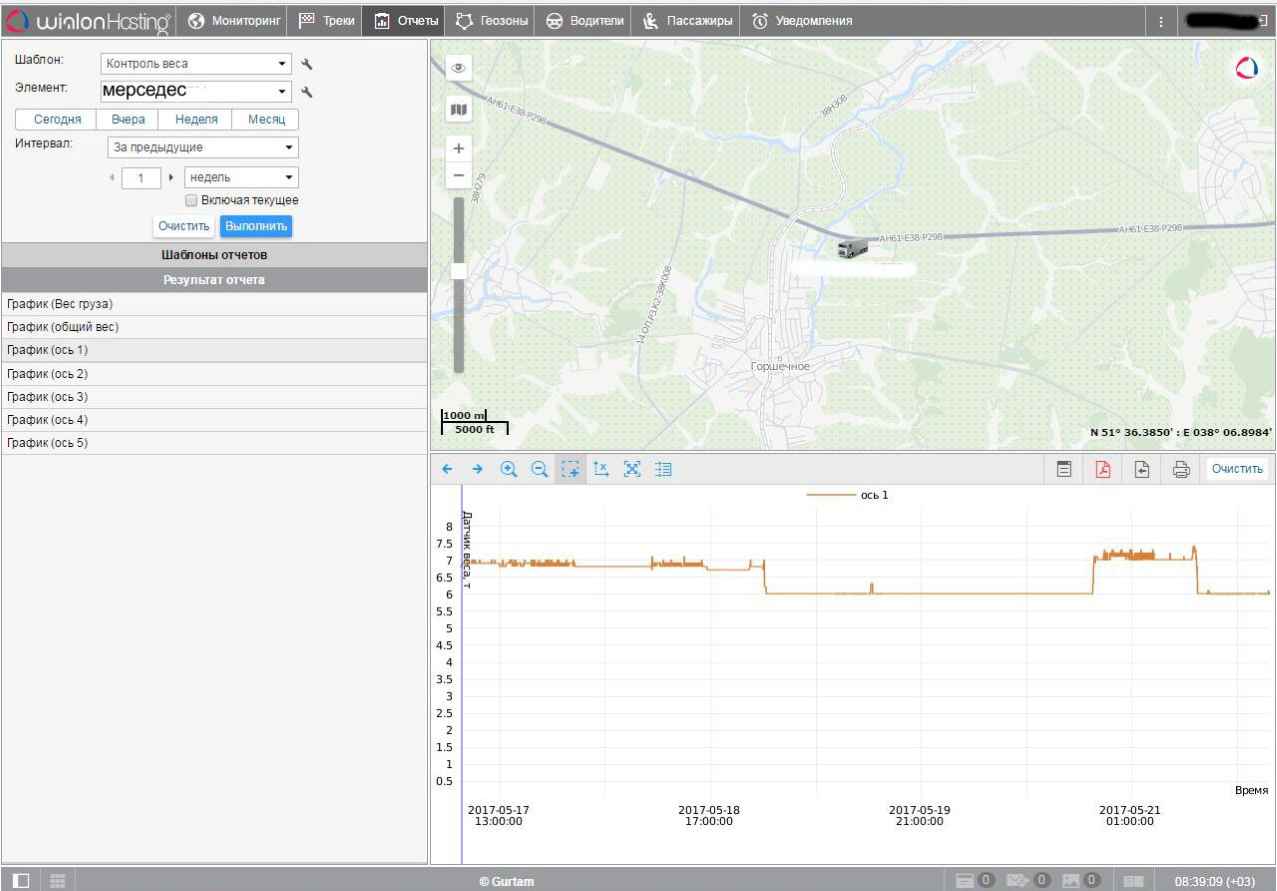The width and height of the screenshot is (1277, 891).
Task: Toggle the rectangle zoom selection tool in chart toolbar
Action: [570, 469]
